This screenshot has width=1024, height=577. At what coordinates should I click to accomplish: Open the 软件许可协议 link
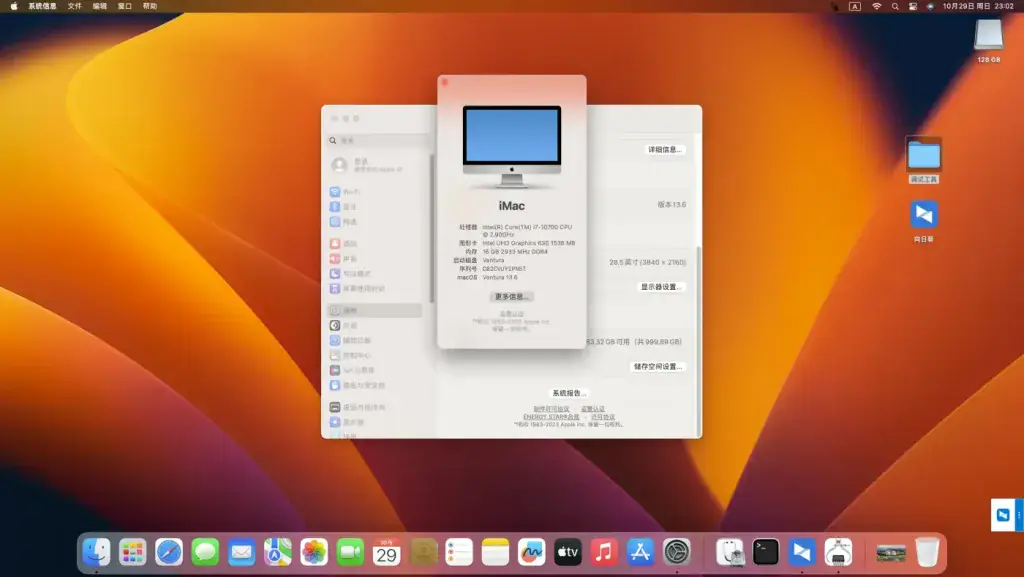(x=551, y=409)
